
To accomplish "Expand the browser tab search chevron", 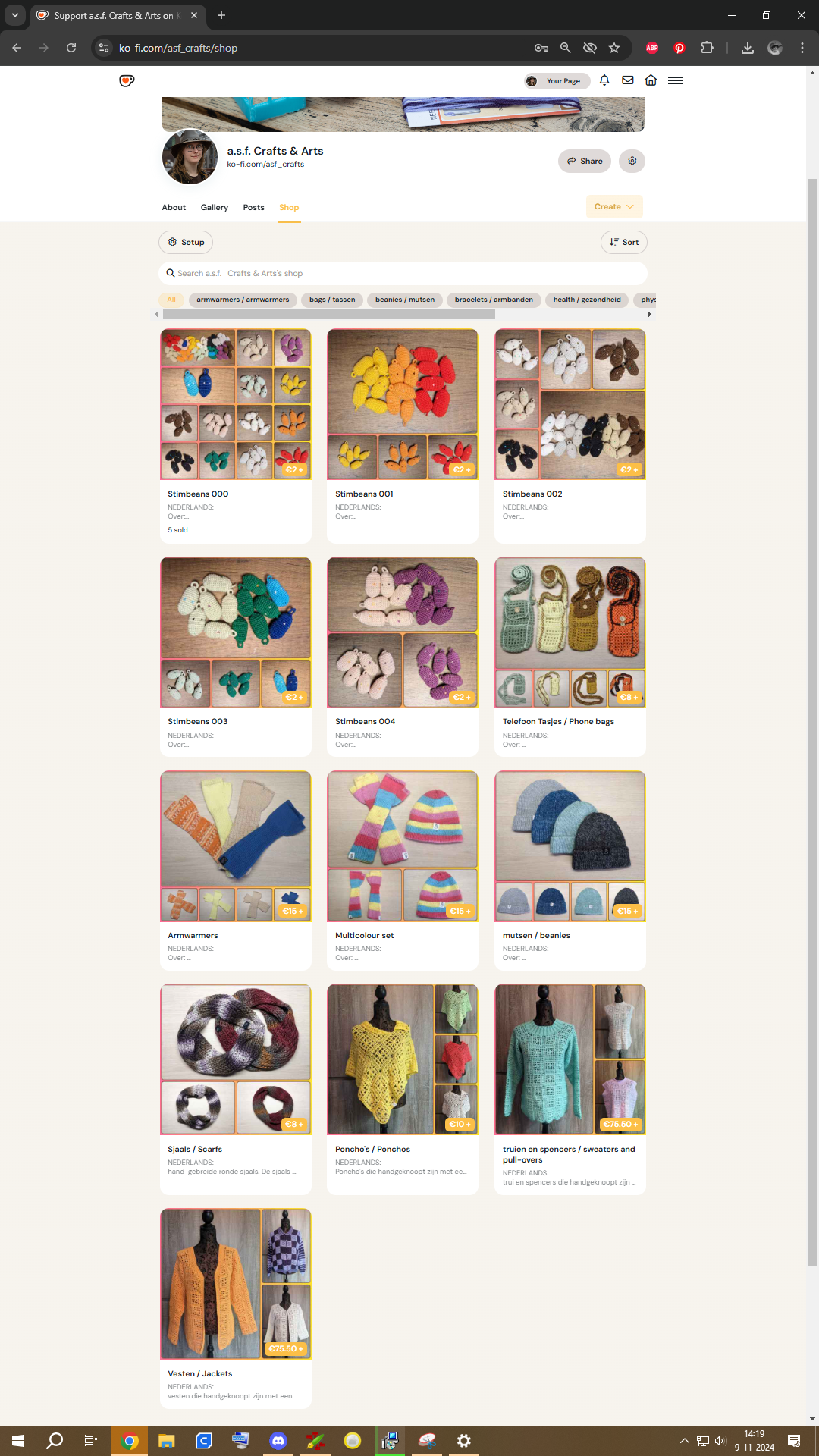I will [x=15, y=15].
